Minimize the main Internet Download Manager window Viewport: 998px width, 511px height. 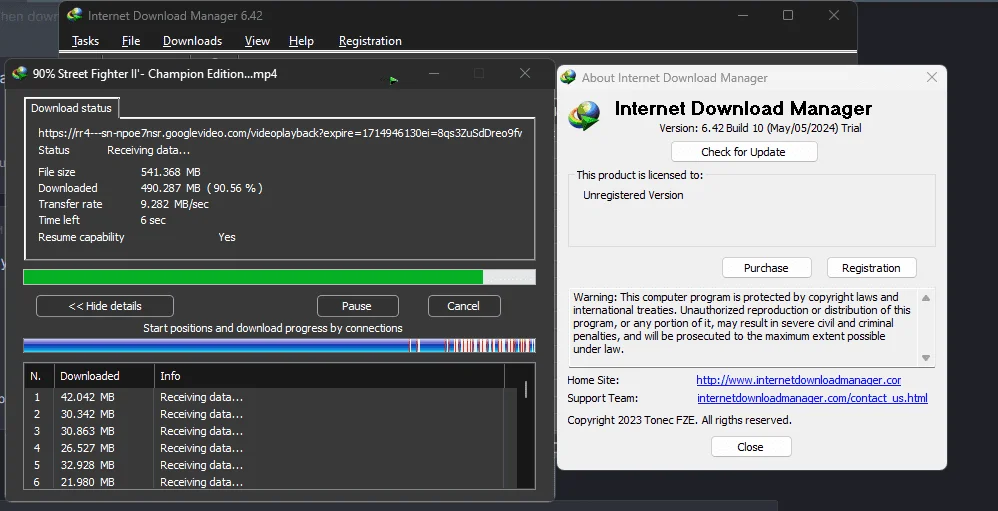(743, 15)
